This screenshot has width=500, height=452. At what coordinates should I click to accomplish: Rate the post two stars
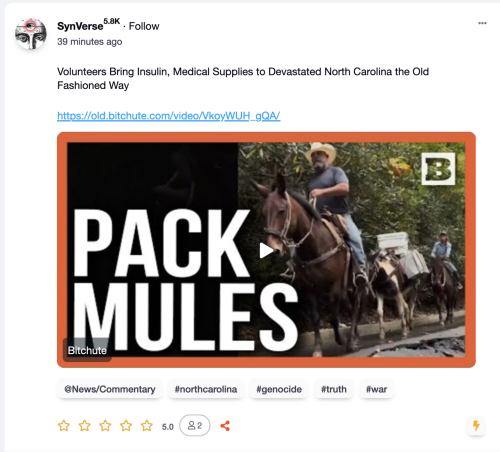coord(84,426)
